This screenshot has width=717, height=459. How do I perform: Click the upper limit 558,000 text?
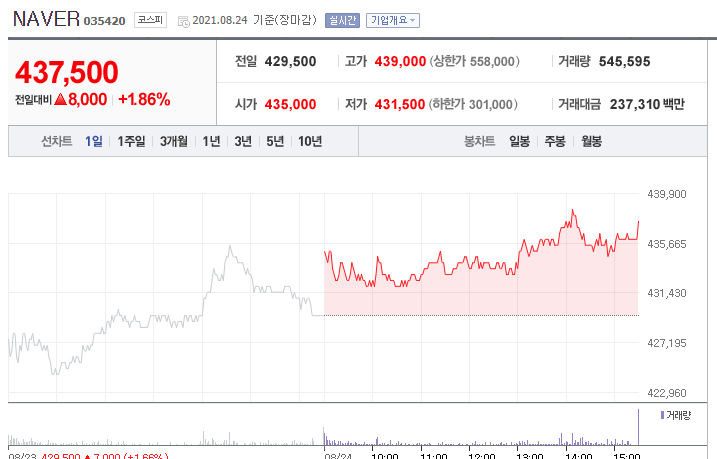(x=474, y=61)
